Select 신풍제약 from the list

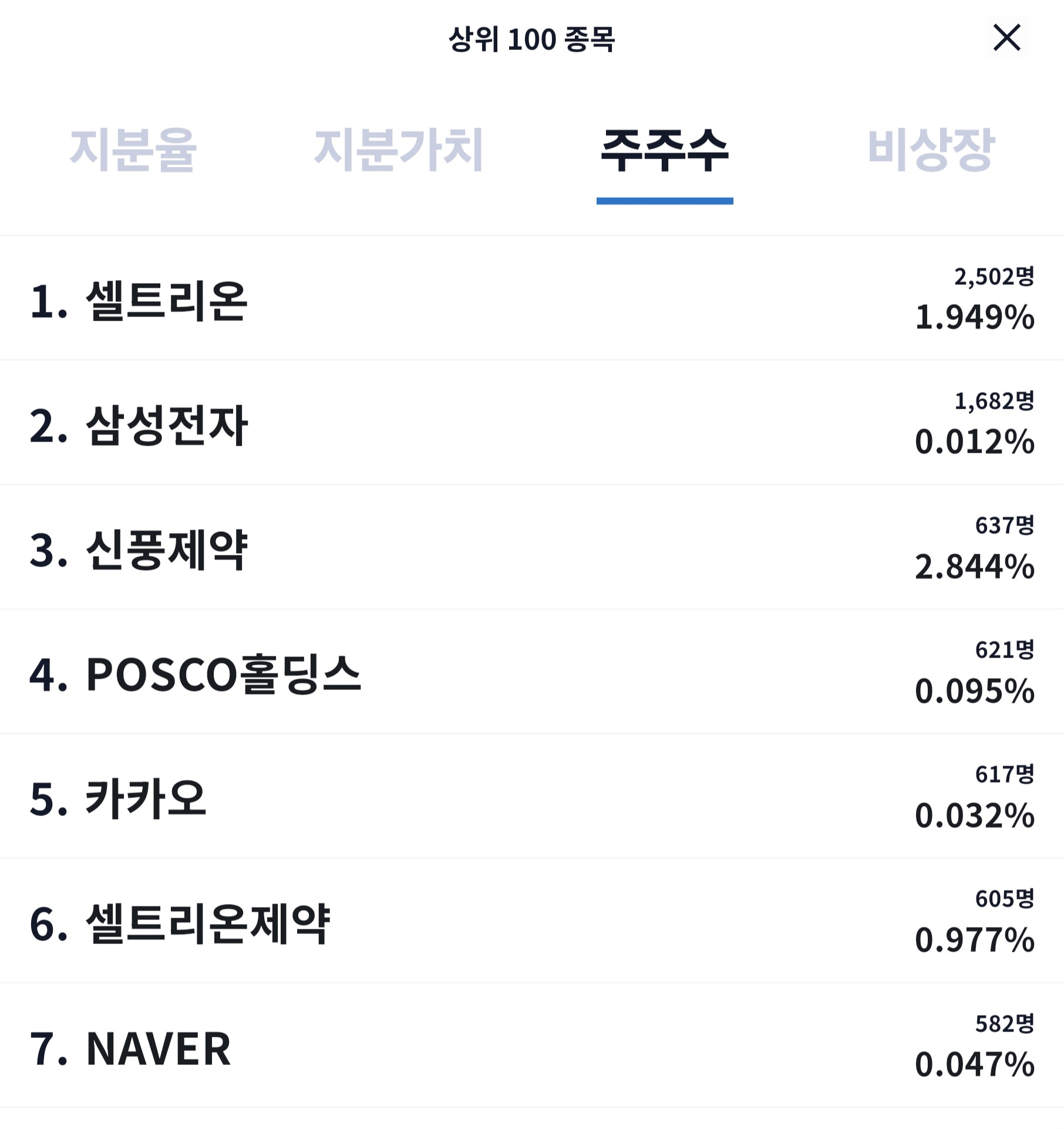[532, 547]
